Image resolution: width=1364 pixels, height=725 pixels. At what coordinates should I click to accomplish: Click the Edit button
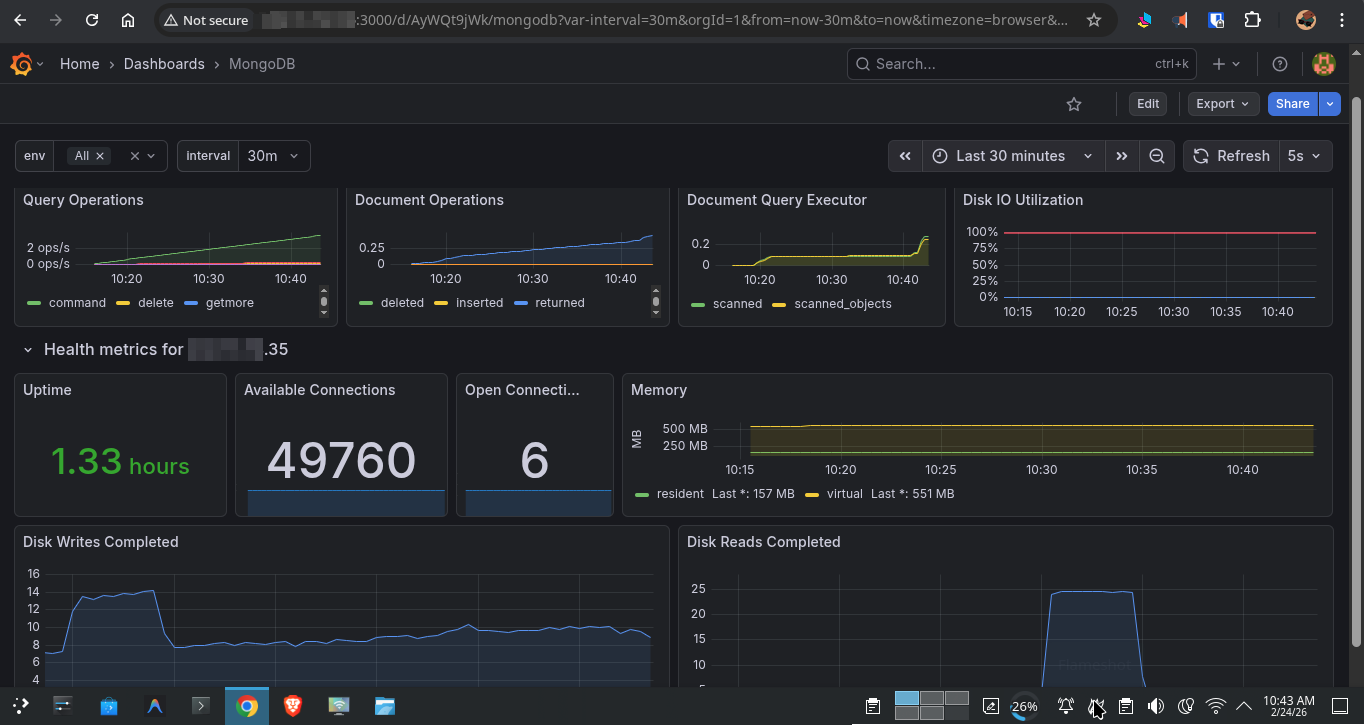tap(1147, 103)
